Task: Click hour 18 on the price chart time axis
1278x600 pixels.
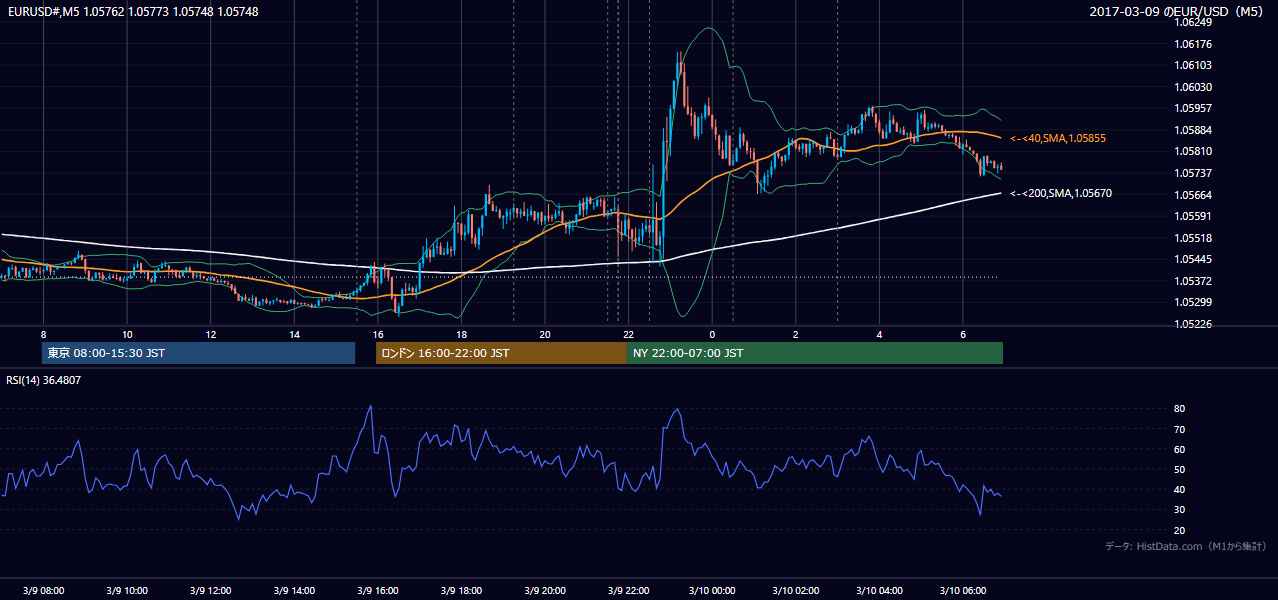Action: [461, 334]
